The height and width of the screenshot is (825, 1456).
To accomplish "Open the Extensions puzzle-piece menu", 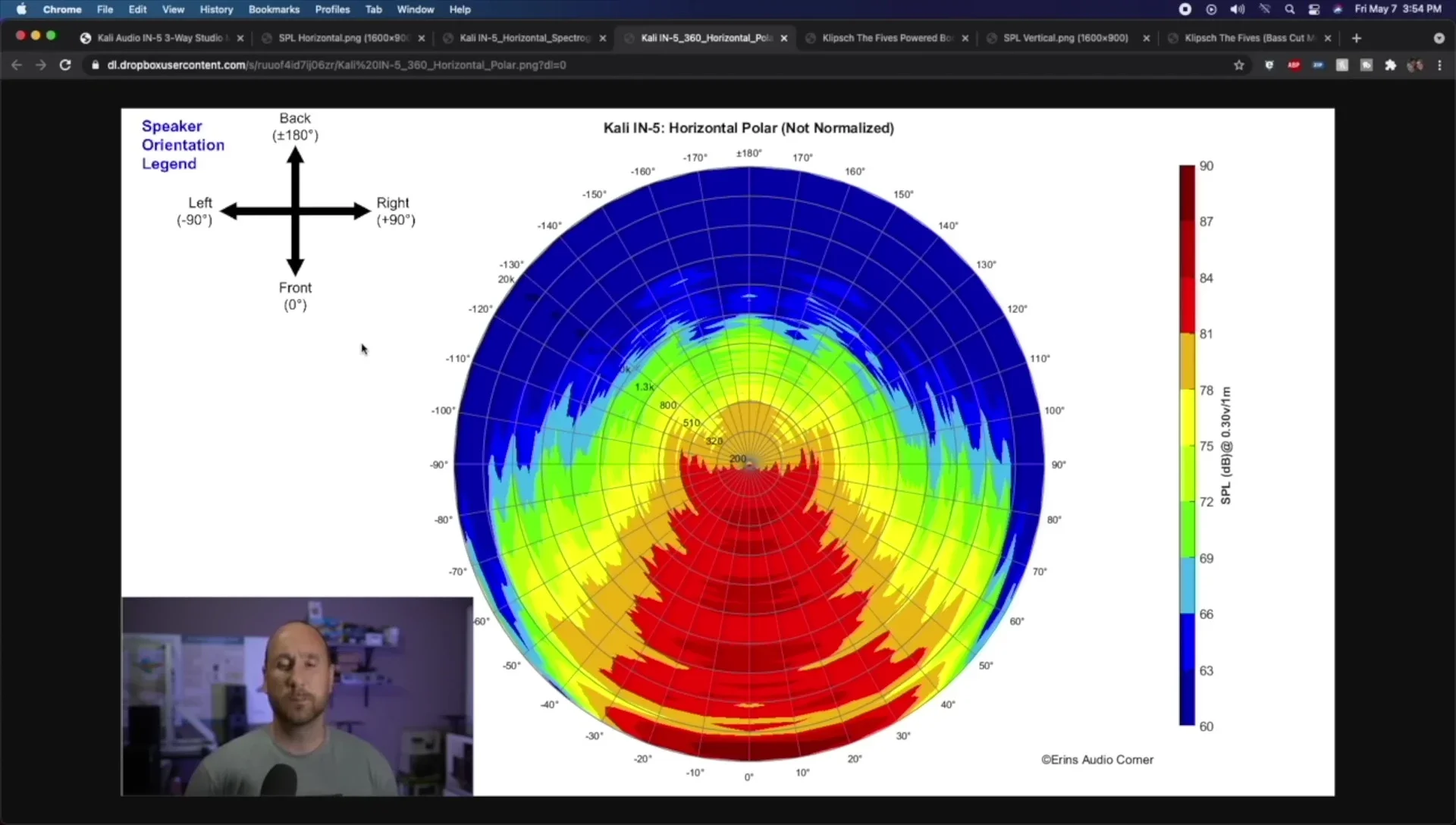I will (1390, 65).
